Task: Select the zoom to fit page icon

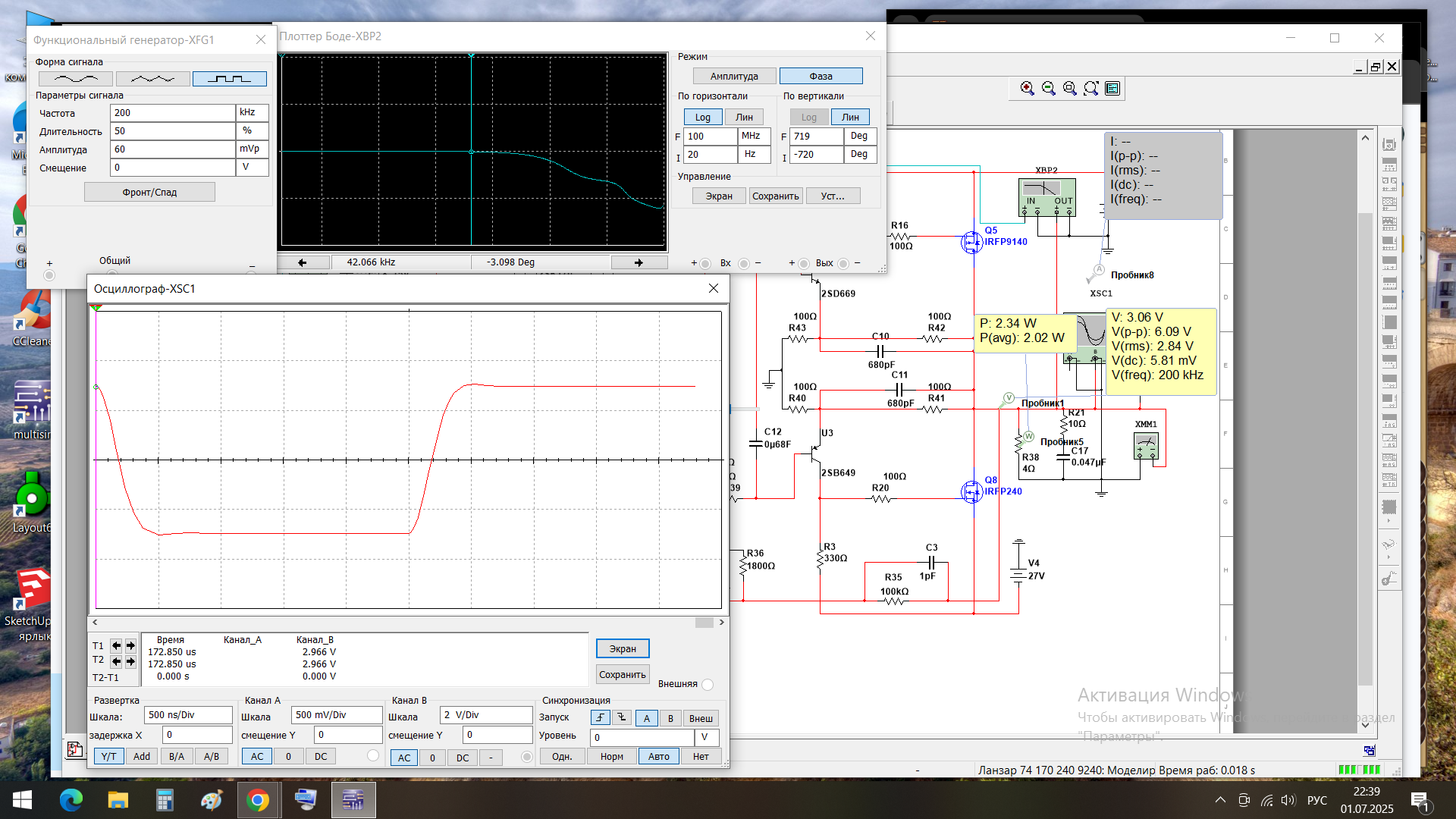Action: pyautogui.click(x=1090, y=89)
